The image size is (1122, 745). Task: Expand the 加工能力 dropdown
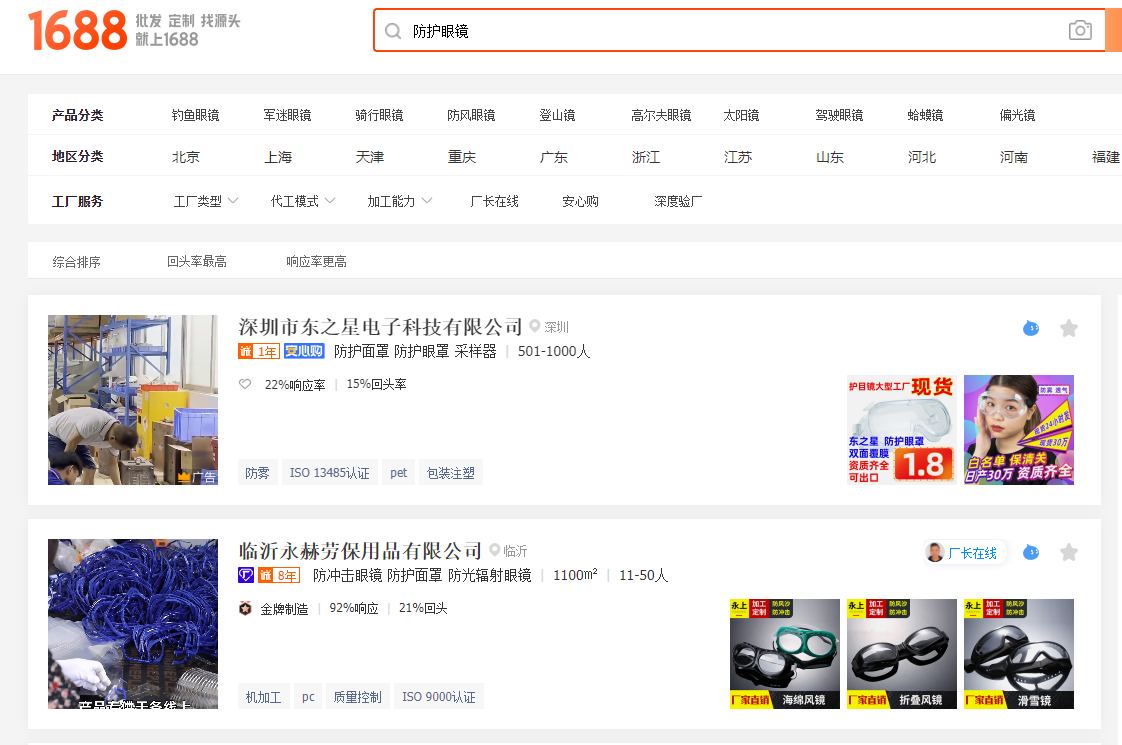point(400,202)
